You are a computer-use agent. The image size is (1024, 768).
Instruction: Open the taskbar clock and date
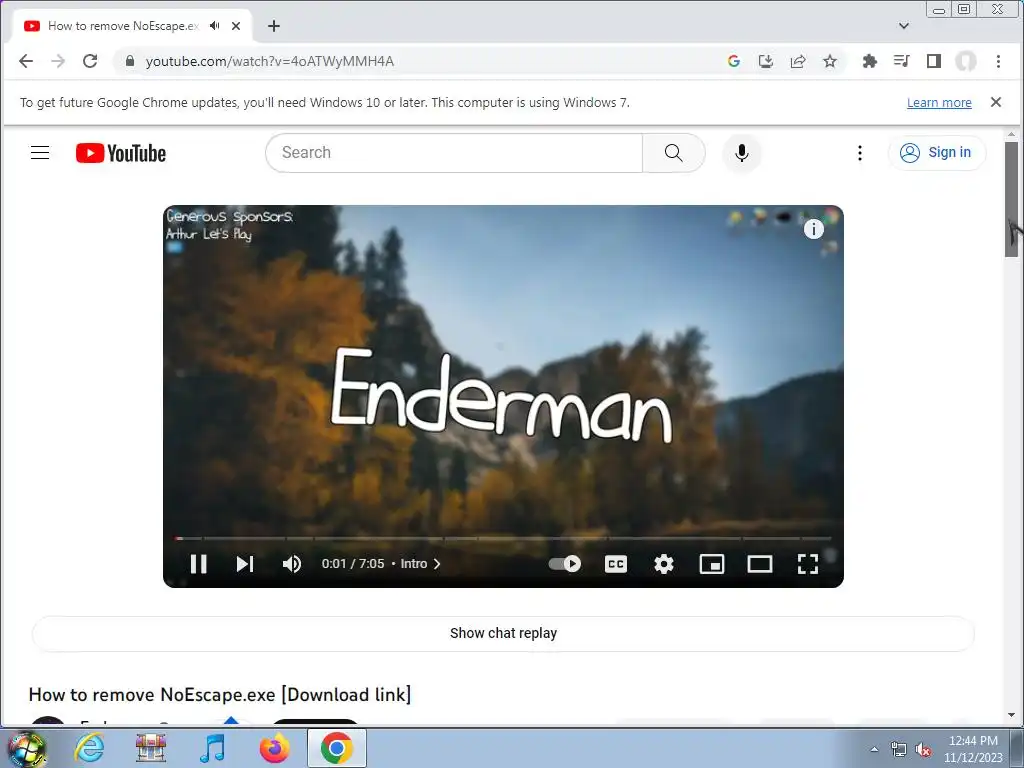tap(972, 749)
